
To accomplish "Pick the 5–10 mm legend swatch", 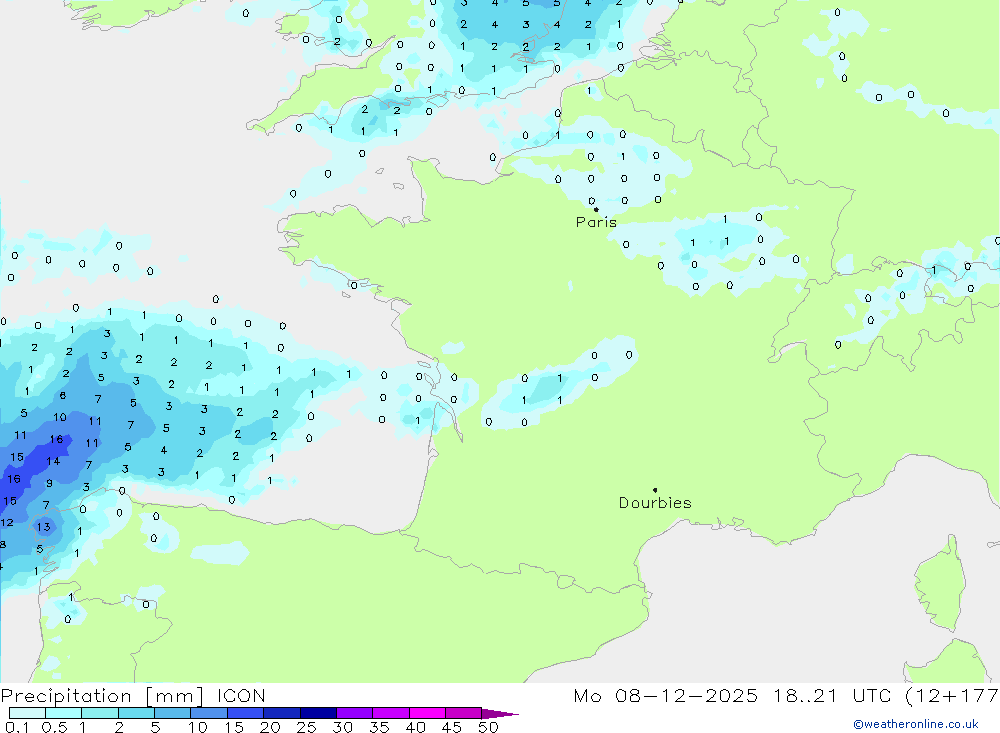I will click(x=172, y=713).
